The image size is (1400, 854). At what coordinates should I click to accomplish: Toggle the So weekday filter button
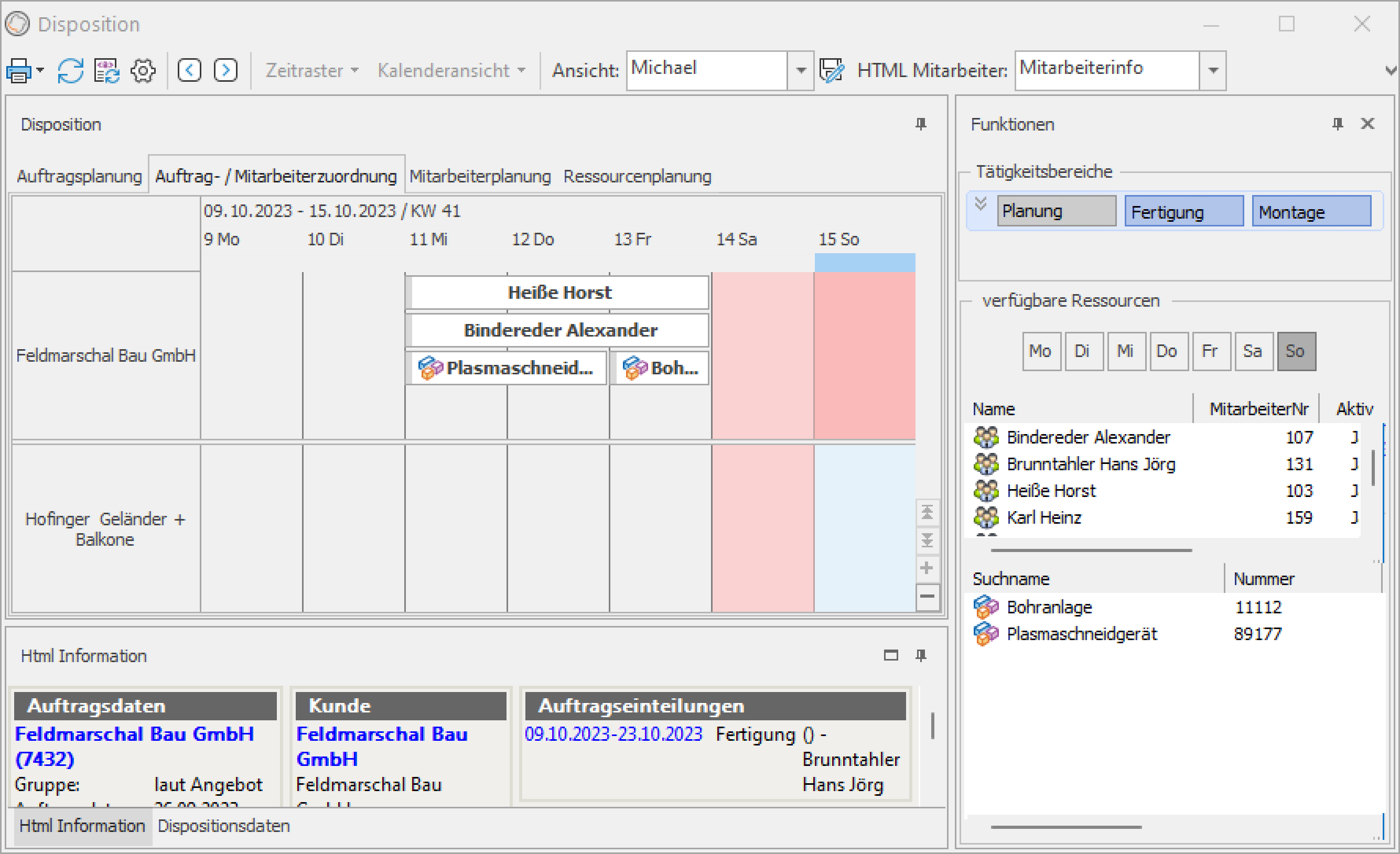[x=1296, y=351]
